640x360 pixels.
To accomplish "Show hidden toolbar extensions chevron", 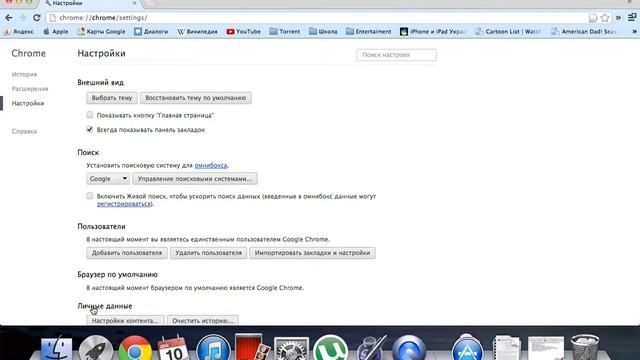I will (618, 18).
